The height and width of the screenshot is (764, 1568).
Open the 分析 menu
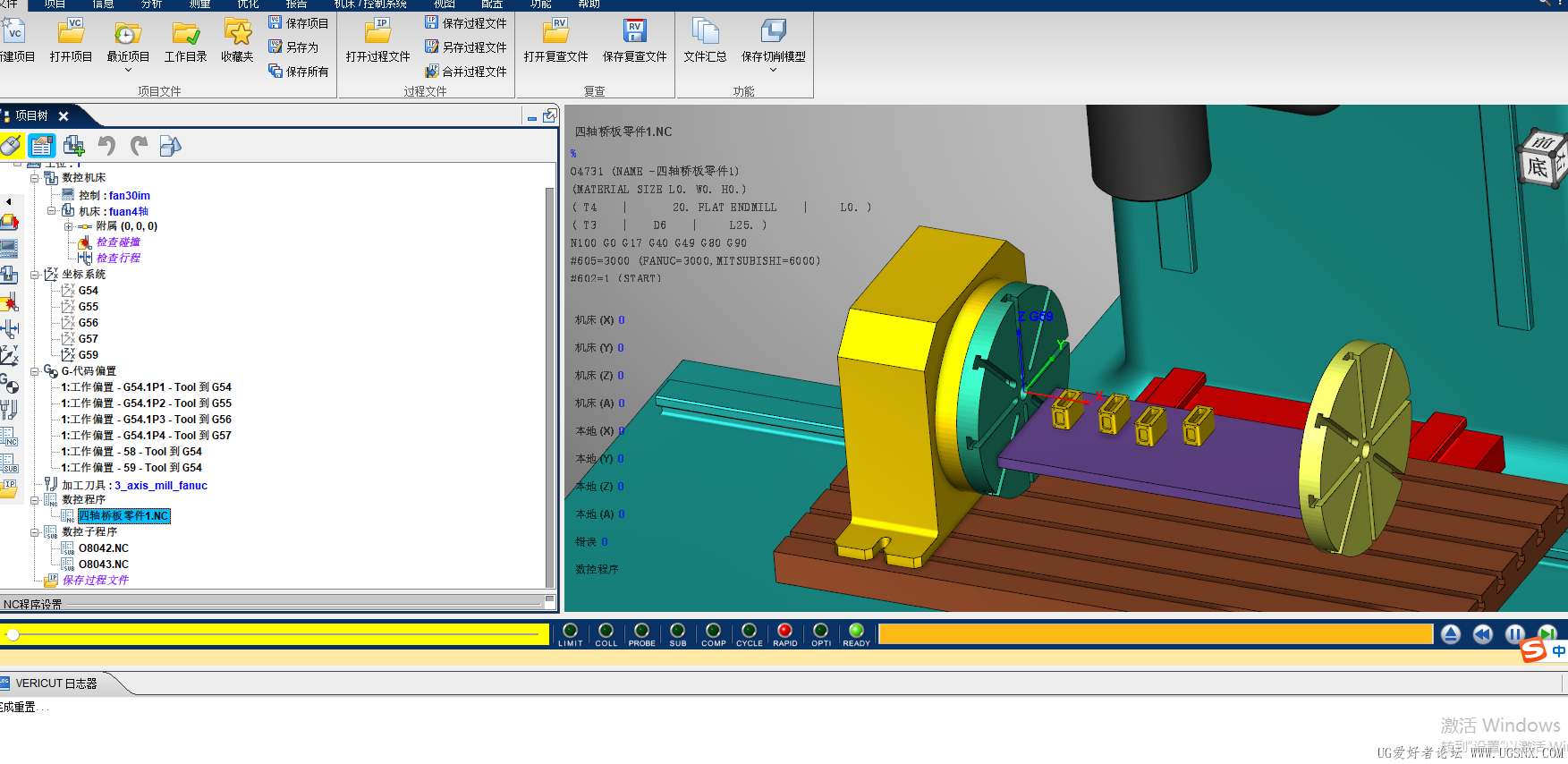pyautogui.click(x=151, y=4)
